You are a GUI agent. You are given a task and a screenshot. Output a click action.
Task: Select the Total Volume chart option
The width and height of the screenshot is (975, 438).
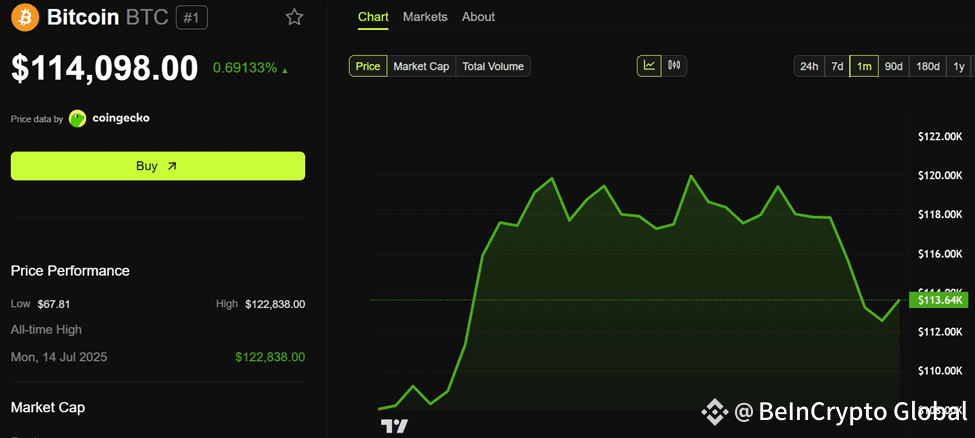(x=493, y=66)
